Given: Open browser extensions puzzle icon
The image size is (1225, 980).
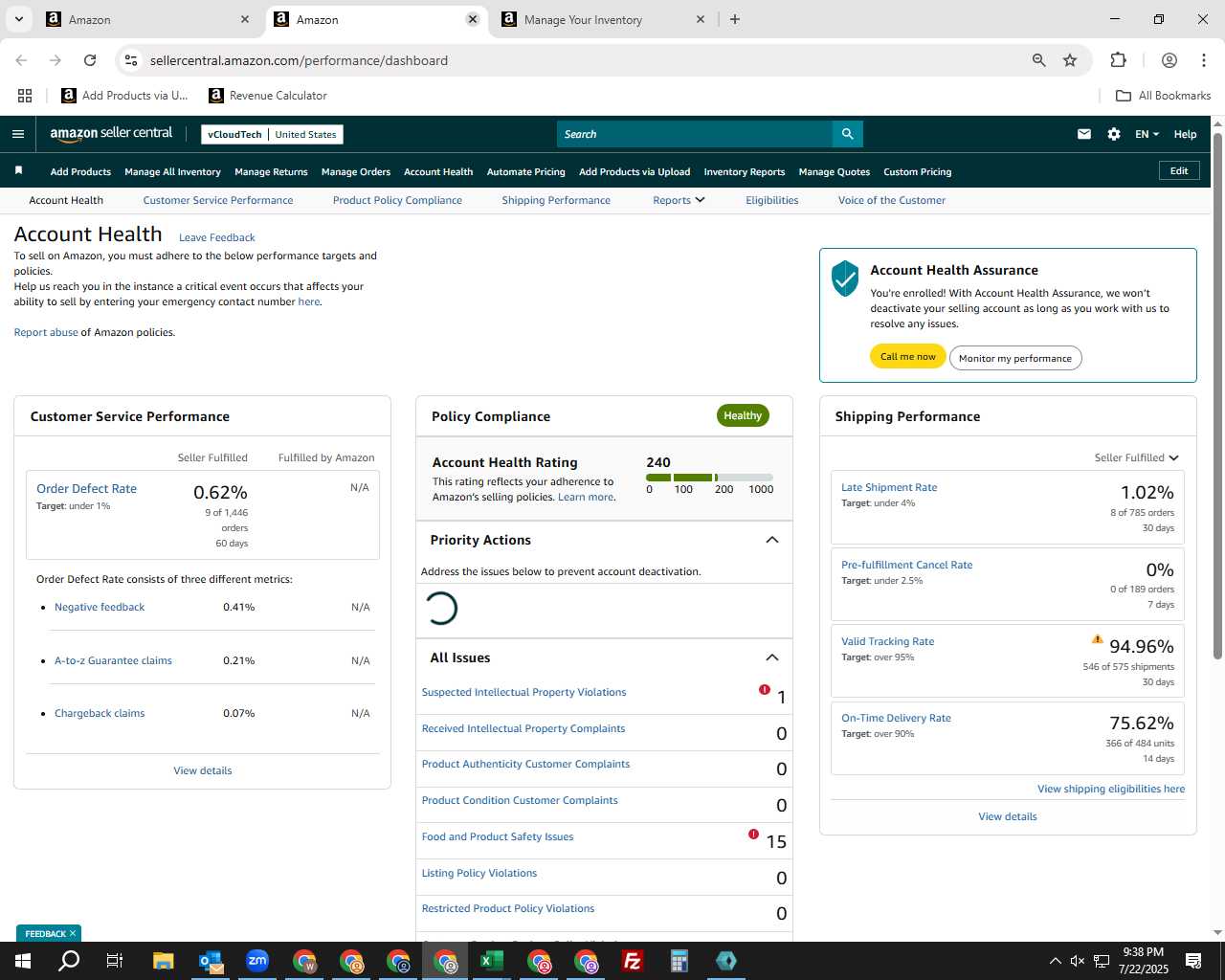Looking at the screenshot, I should (x=1118, y=60).
